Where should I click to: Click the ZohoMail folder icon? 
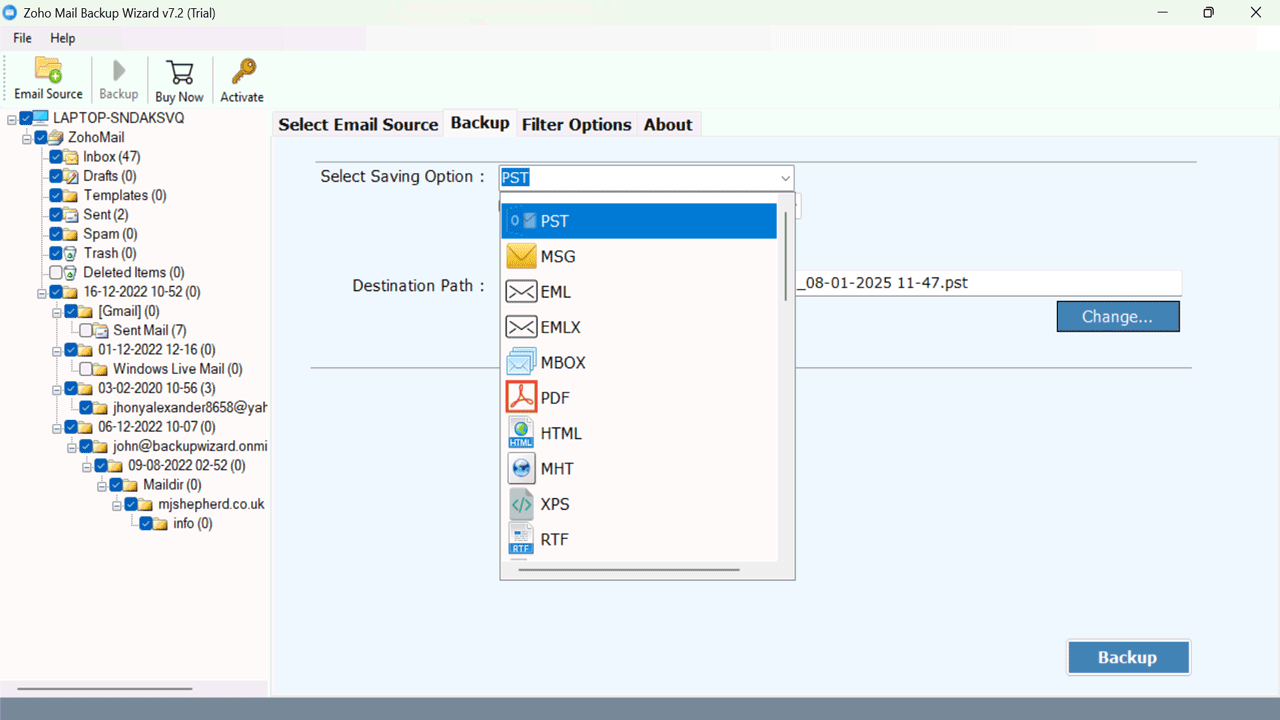56,137
